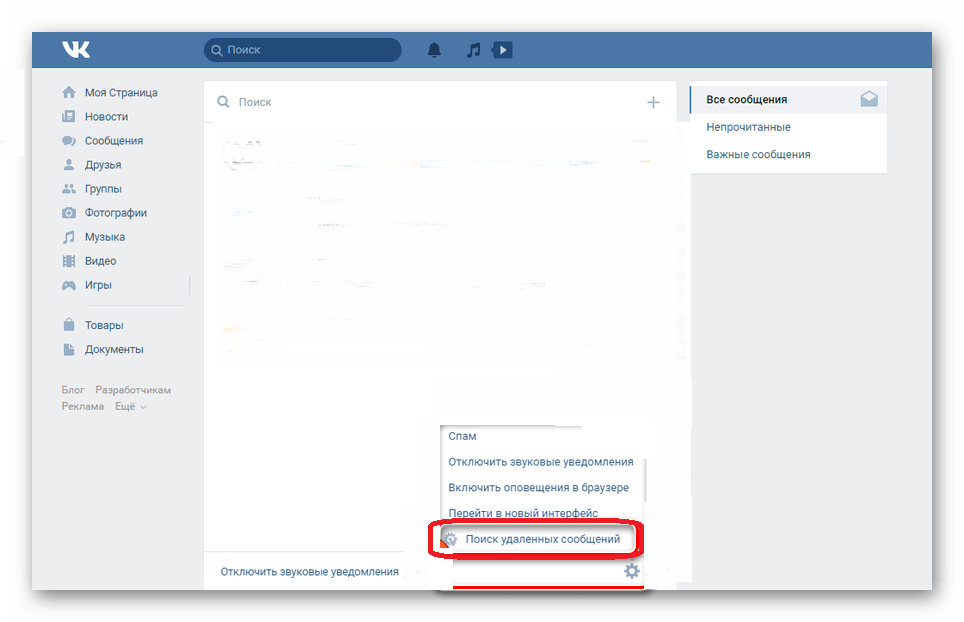964x622 pixels.
Task: Choose Спам in settings menu
Action: [462, 436]
